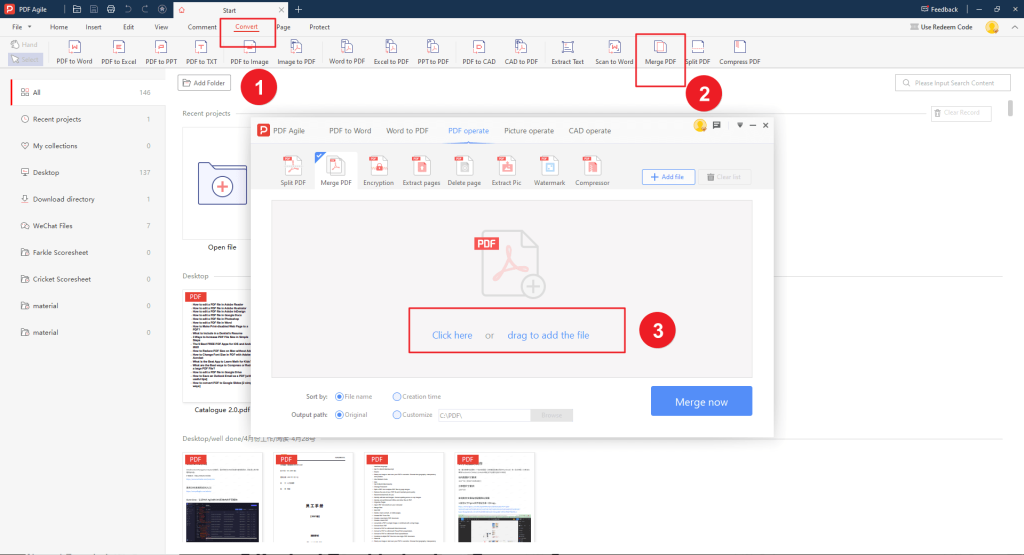
Task: Open the PDF to PPT converter
Action: click(161, 52)
